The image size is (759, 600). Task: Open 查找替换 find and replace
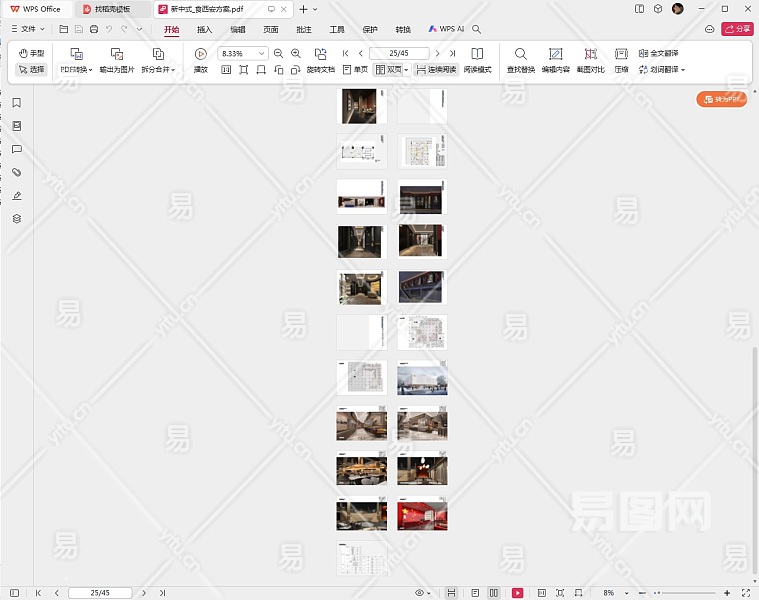point(520,54)
